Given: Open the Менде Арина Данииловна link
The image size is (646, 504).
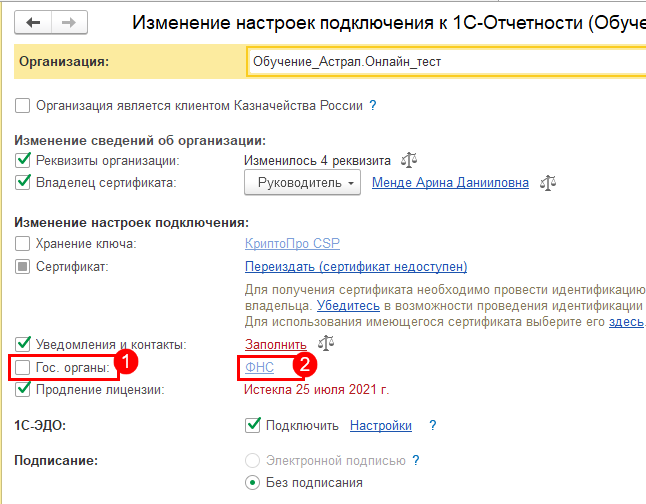Looking at the screenshot, I should pos(450,183).
